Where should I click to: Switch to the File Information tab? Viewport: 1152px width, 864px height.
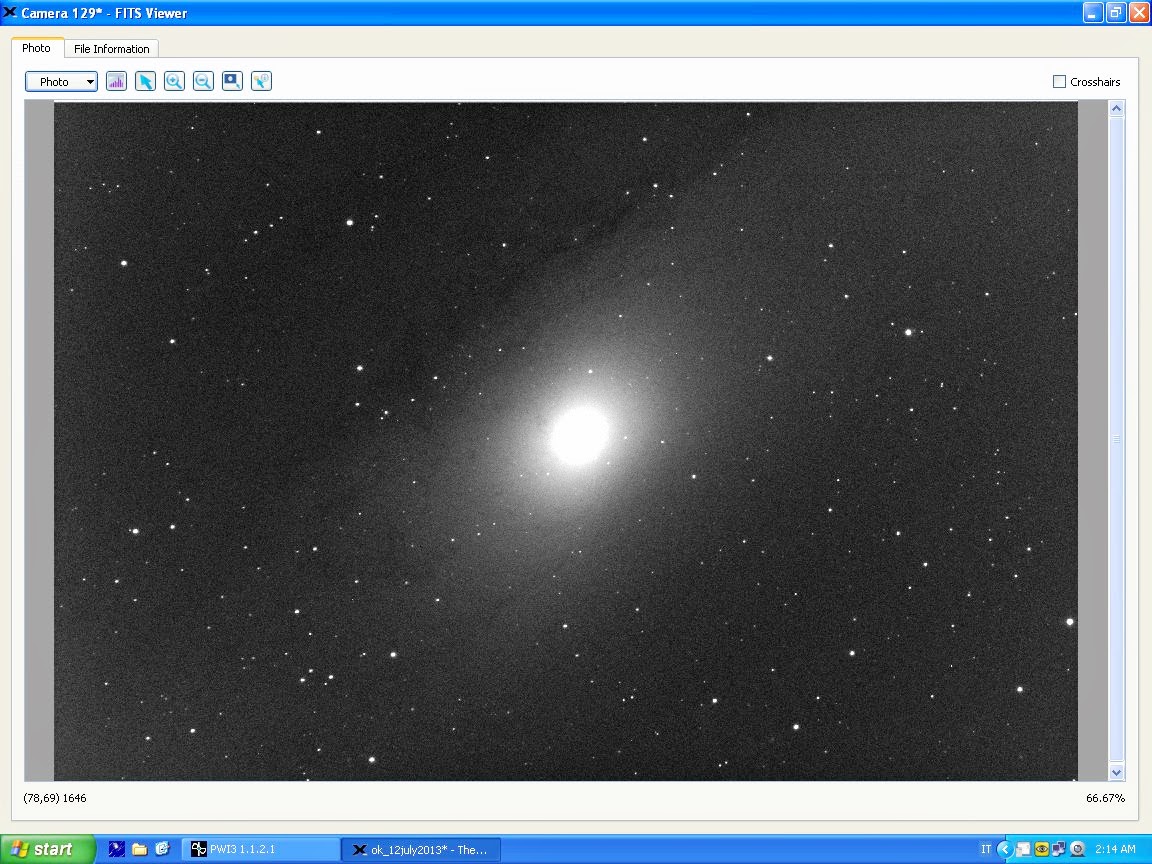(x=111, y=49)
